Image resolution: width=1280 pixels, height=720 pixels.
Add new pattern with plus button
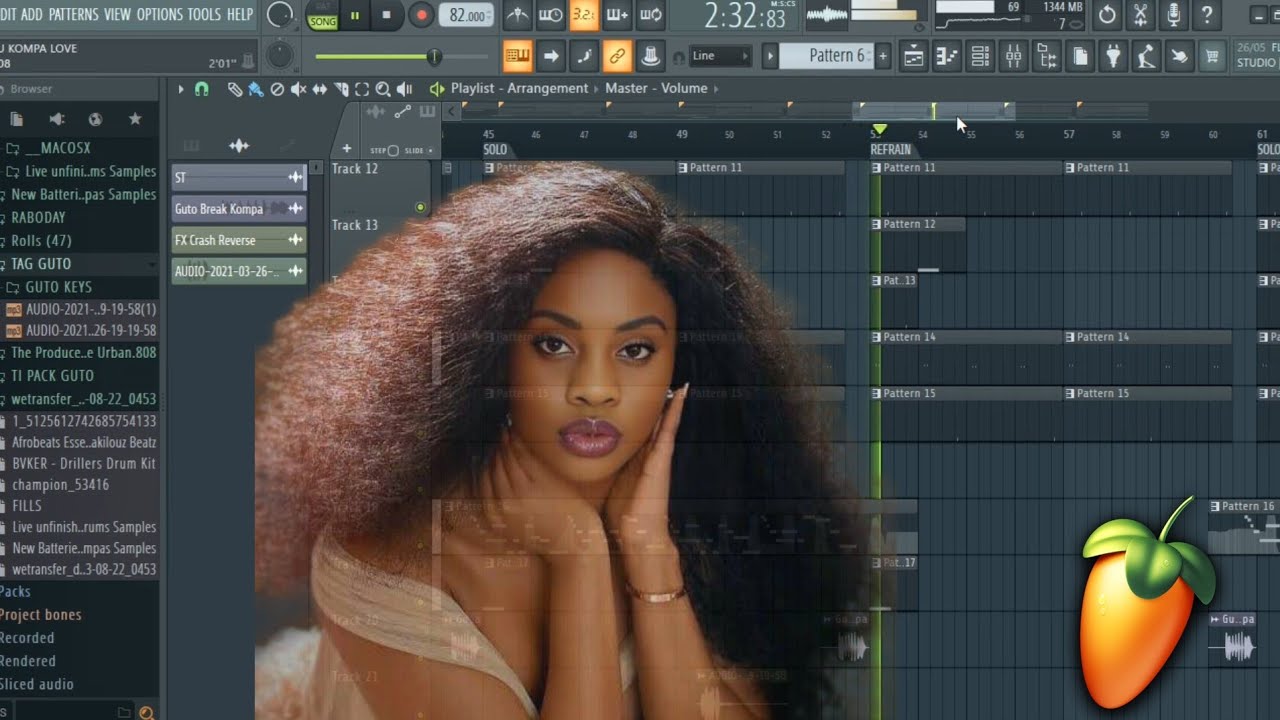[883, 56]
